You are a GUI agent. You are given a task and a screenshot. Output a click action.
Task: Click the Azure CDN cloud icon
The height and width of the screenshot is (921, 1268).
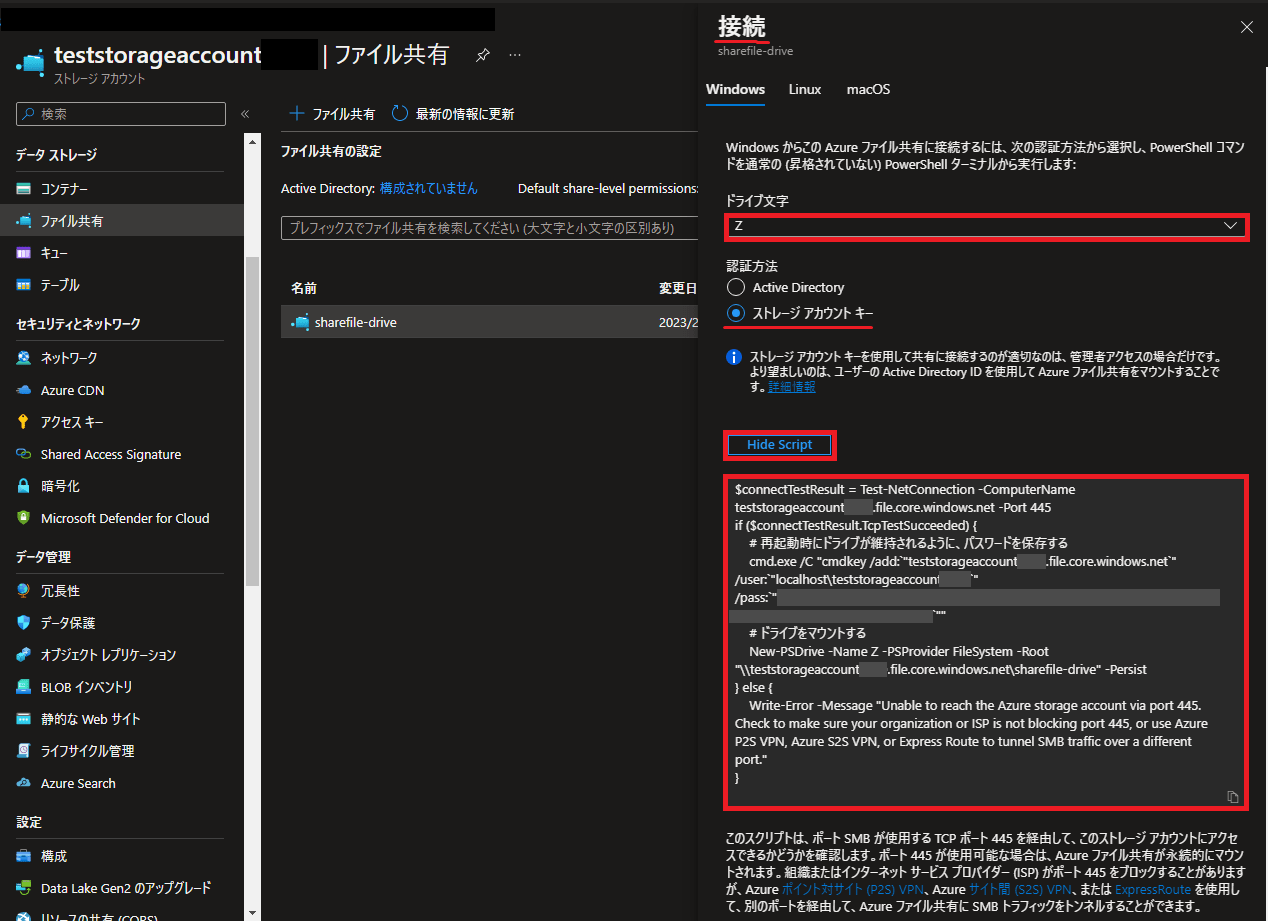pos(24,390)
